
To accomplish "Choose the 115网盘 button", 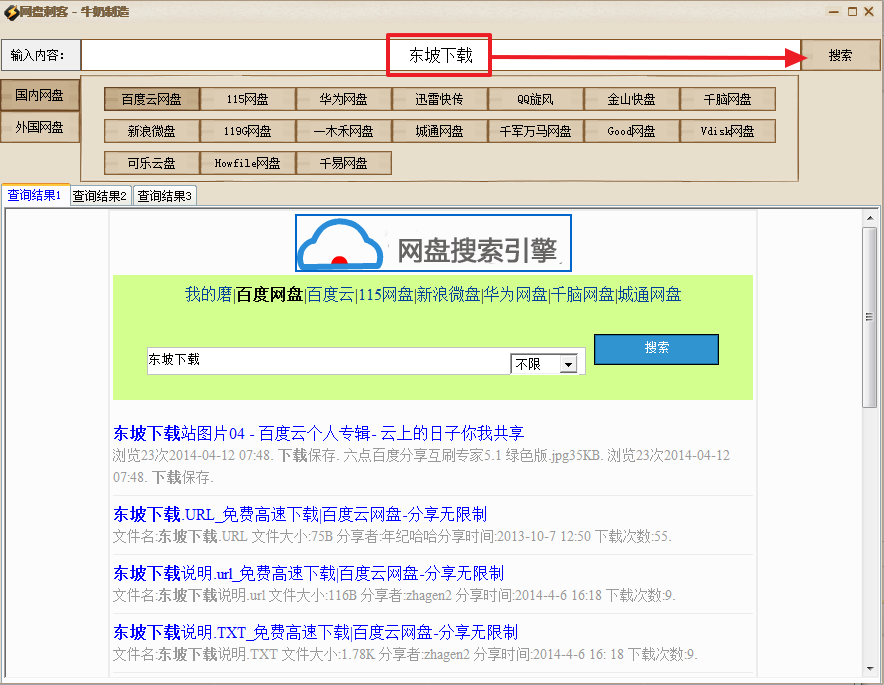I will tap(247, 99).
